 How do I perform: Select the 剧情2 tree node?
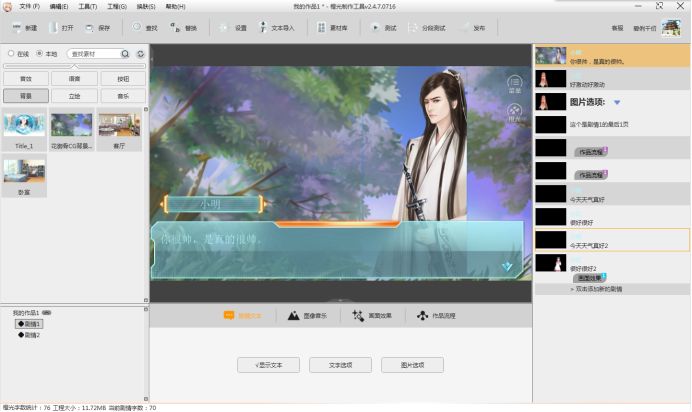click(29, 334)
